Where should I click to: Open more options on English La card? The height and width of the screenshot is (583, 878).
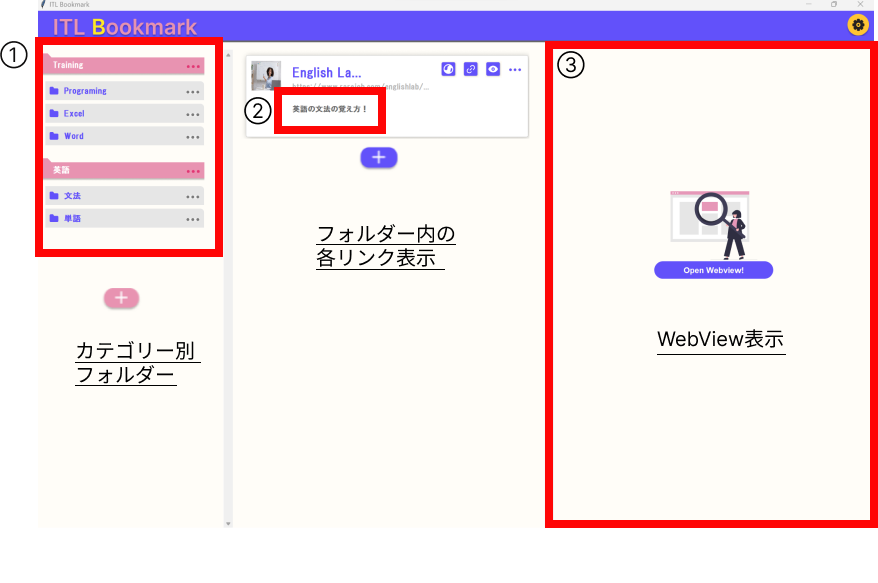coord(515,69)
